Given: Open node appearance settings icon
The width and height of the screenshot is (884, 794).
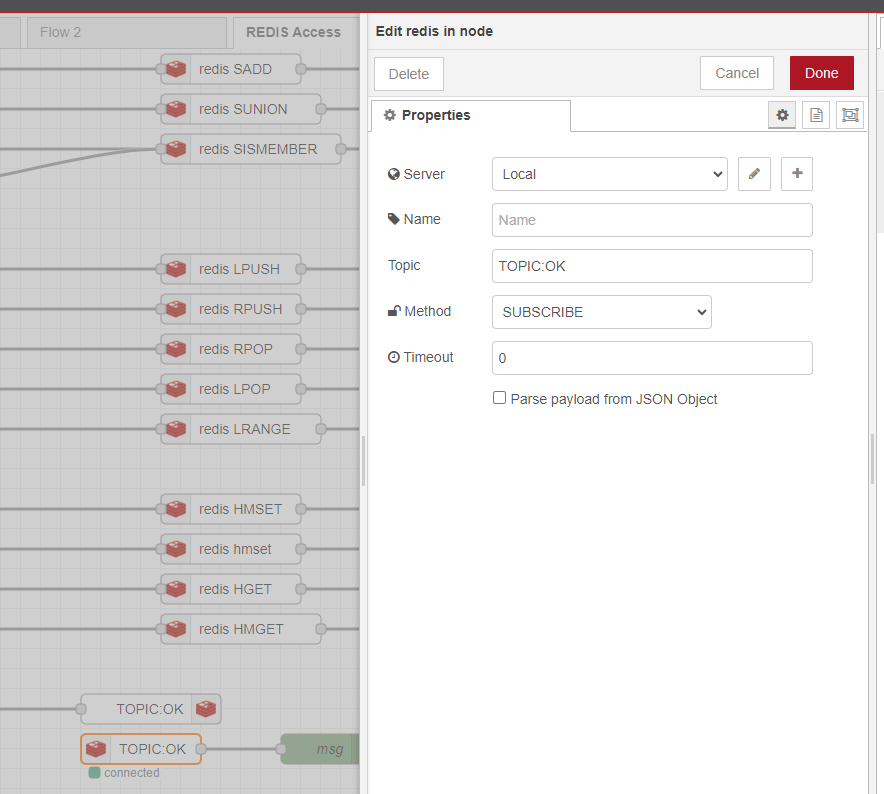Looking at the screenshot, I should coord(850,115).
